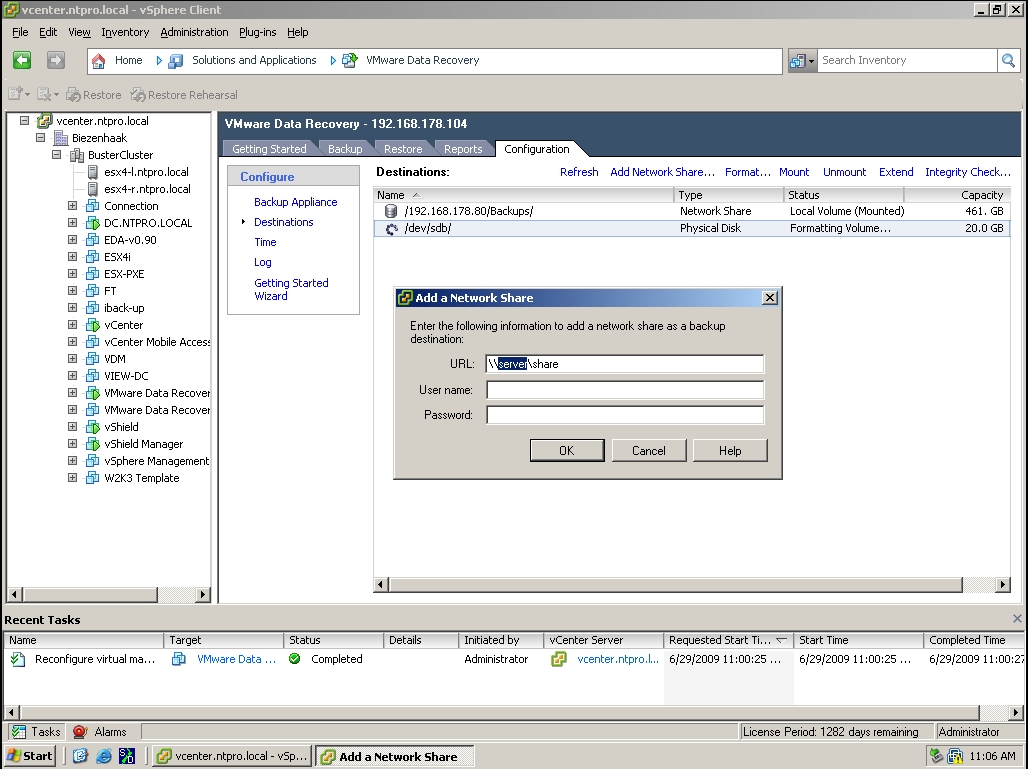Click the Tasks status bar button
Viewport: 1028px width, 769px height.
(37, 732)
